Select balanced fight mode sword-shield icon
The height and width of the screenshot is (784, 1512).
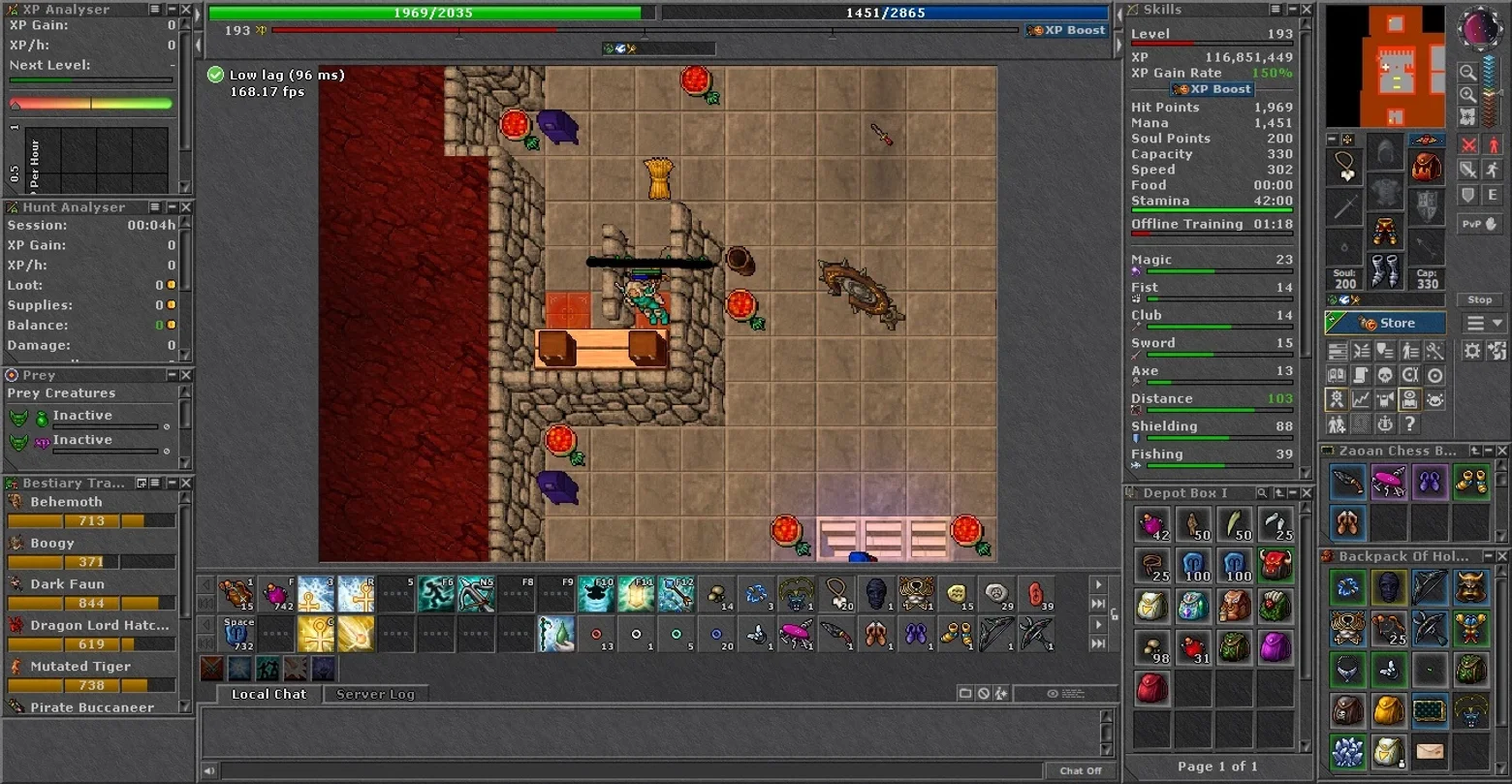1469,170
